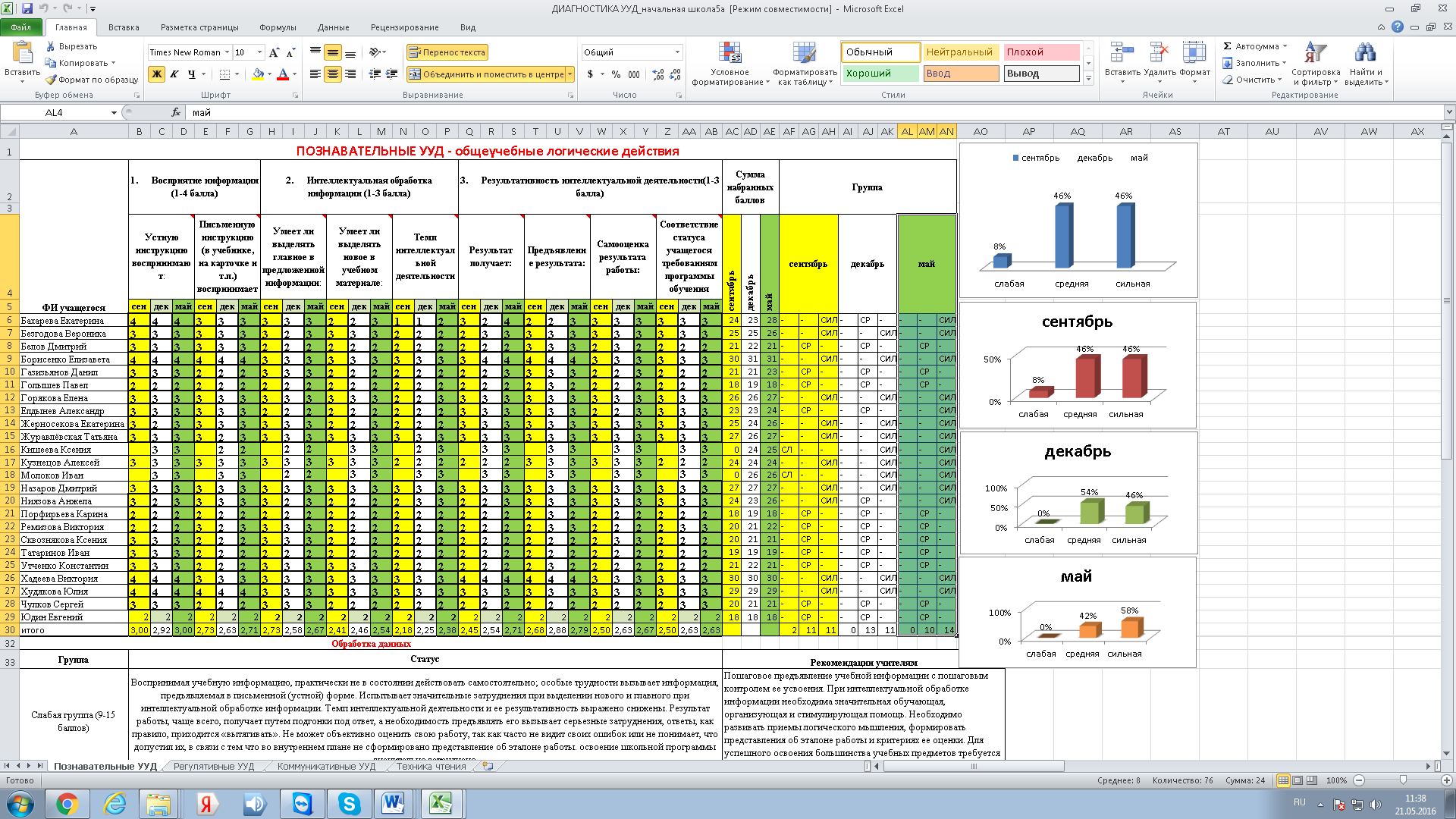
Task: Toggle align text left
Action: [x=315, y=74]
